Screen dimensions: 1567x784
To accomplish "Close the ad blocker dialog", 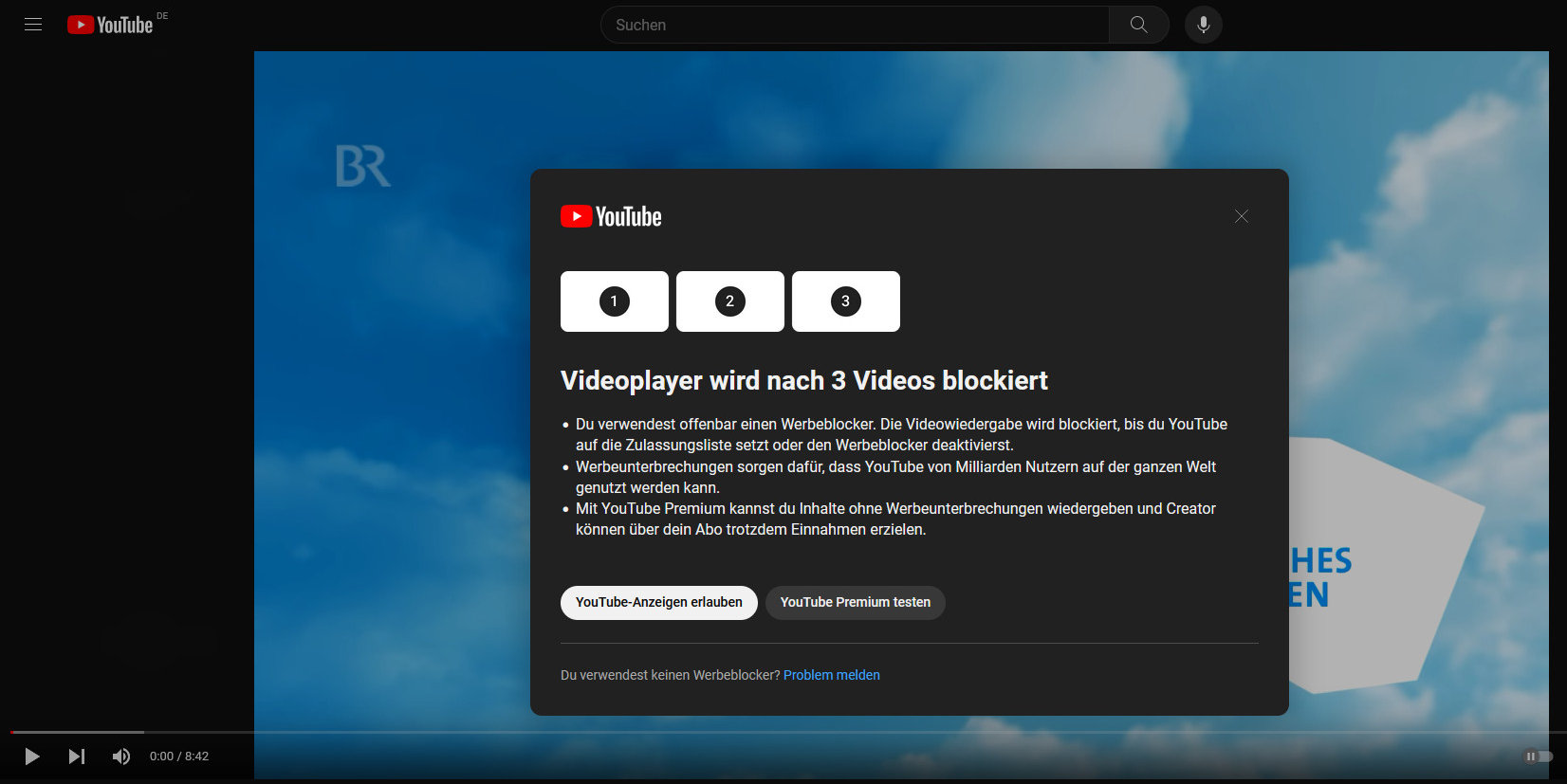I will click(x=1241, y=216).
